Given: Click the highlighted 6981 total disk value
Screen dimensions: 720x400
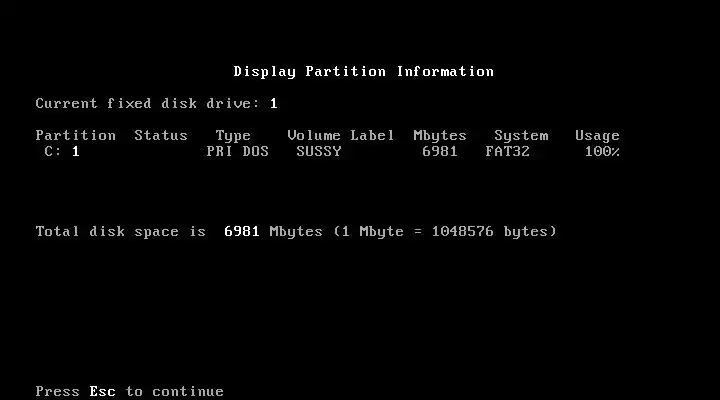Looking at the screenshot, I should point(242,231).
